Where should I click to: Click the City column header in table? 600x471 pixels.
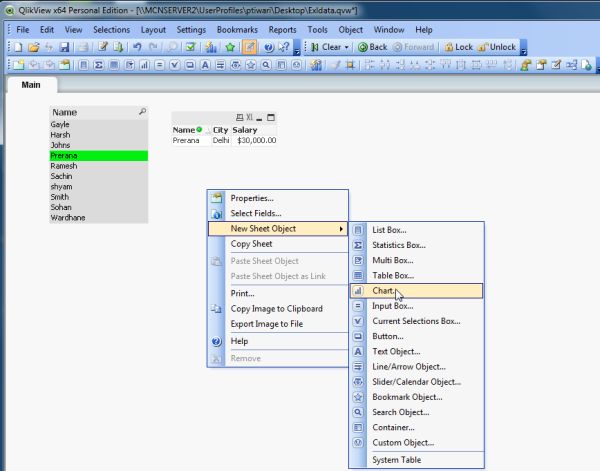coord(221,130)
